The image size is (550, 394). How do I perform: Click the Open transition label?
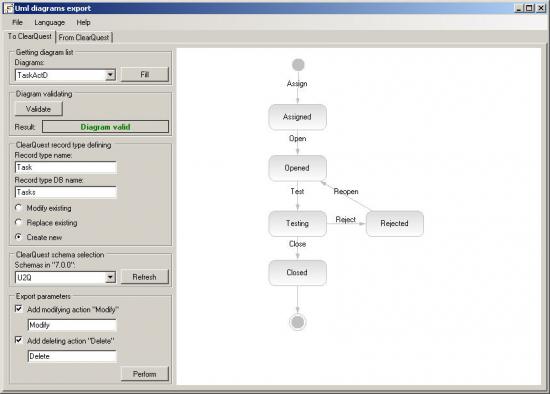(x=297, y=139)
